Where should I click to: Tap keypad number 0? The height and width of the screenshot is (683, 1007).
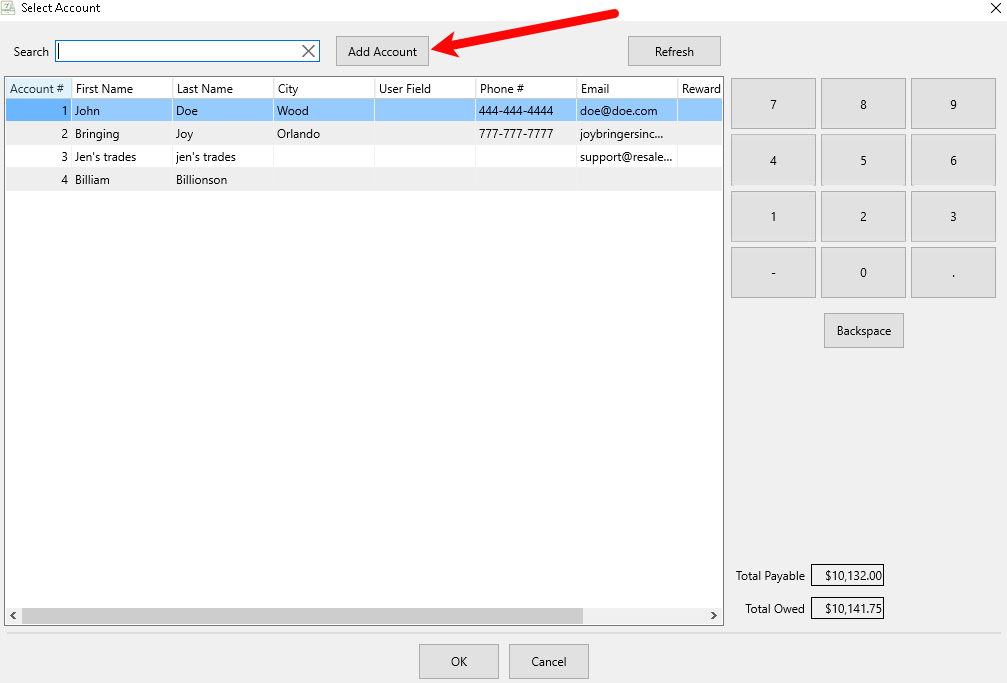click(x=863, y=272)
